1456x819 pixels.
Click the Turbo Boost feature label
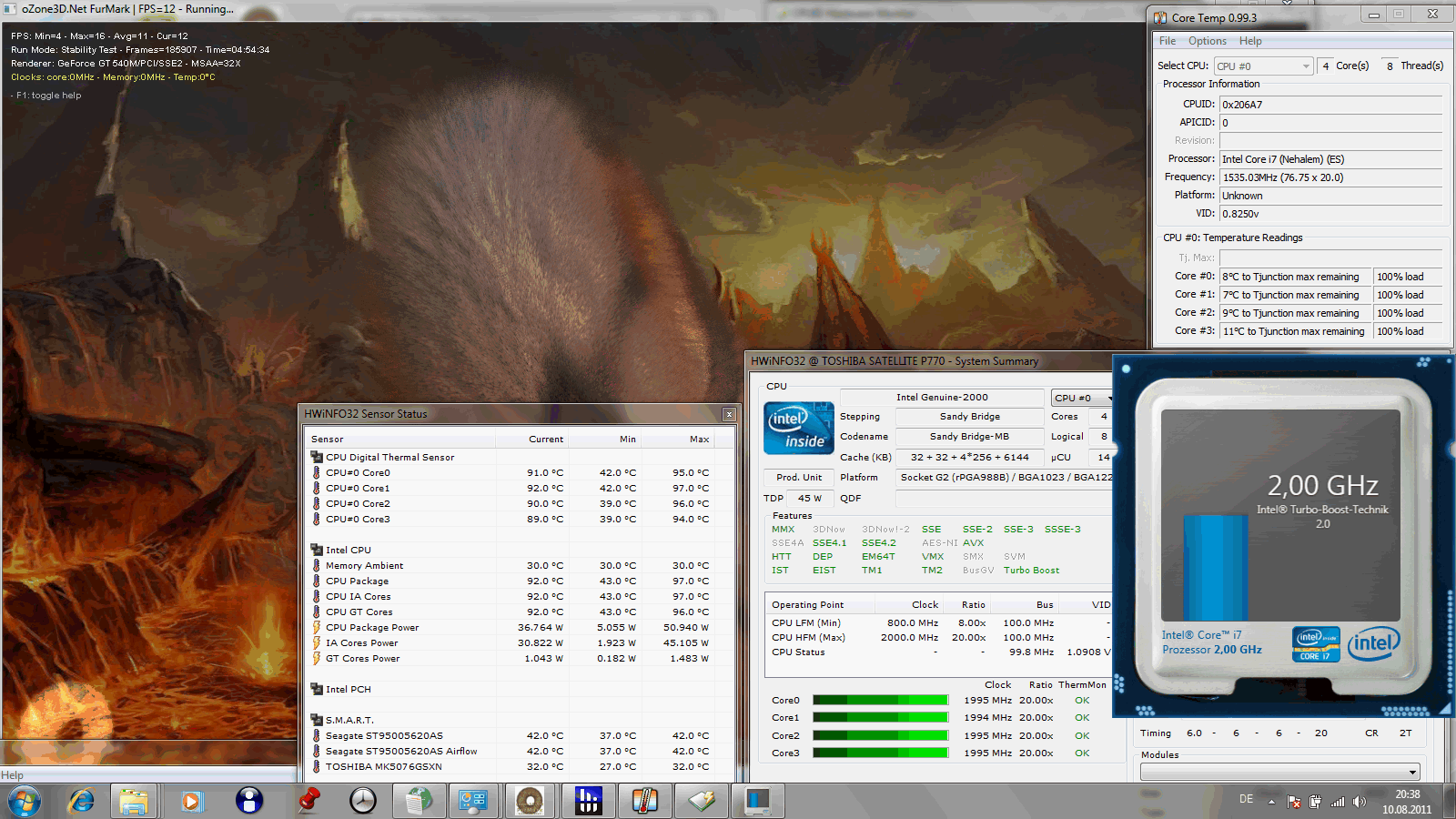pos(1031,571)
